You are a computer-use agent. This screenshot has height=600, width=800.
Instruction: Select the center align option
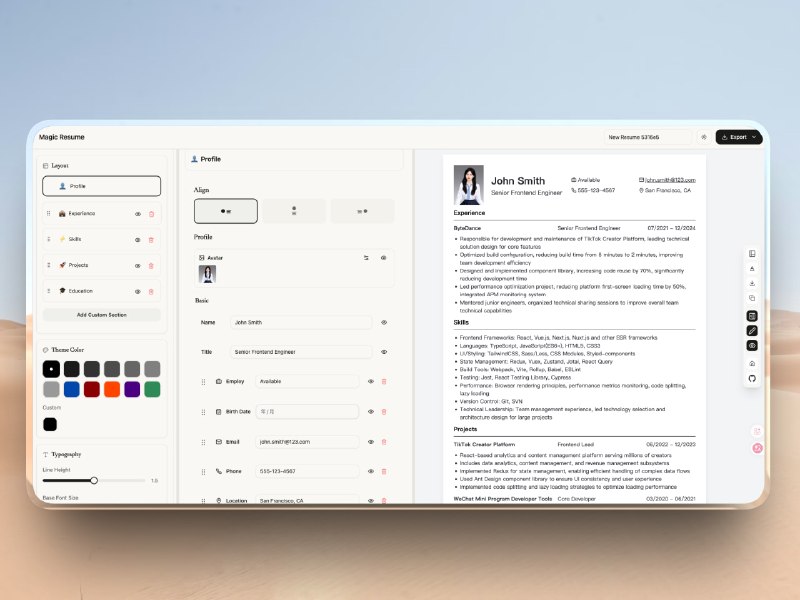point(293,210)
